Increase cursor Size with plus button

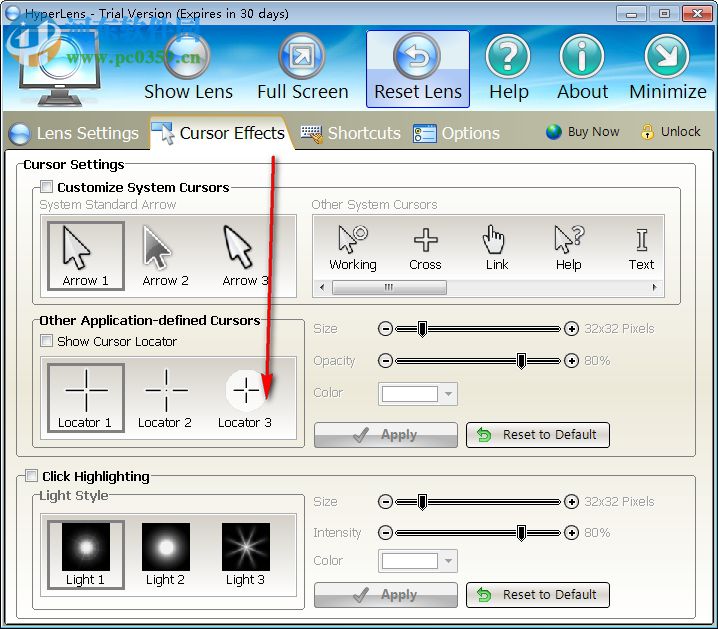571,329
